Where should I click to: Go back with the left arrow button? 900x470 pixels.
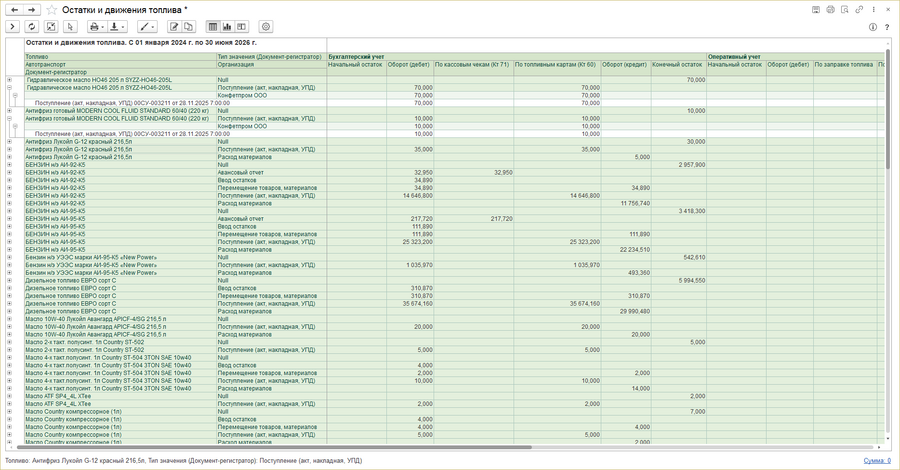14,10
